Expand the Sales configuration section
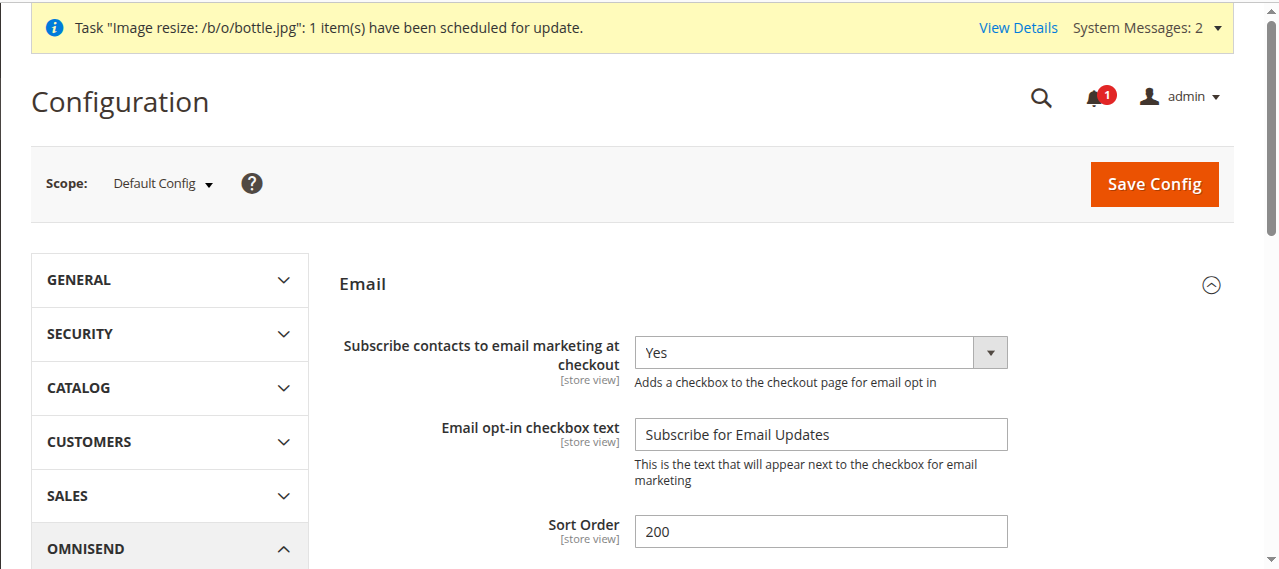Image resolution: width=1279 pixels, height=569 pixels. click(x=170, y=497)
